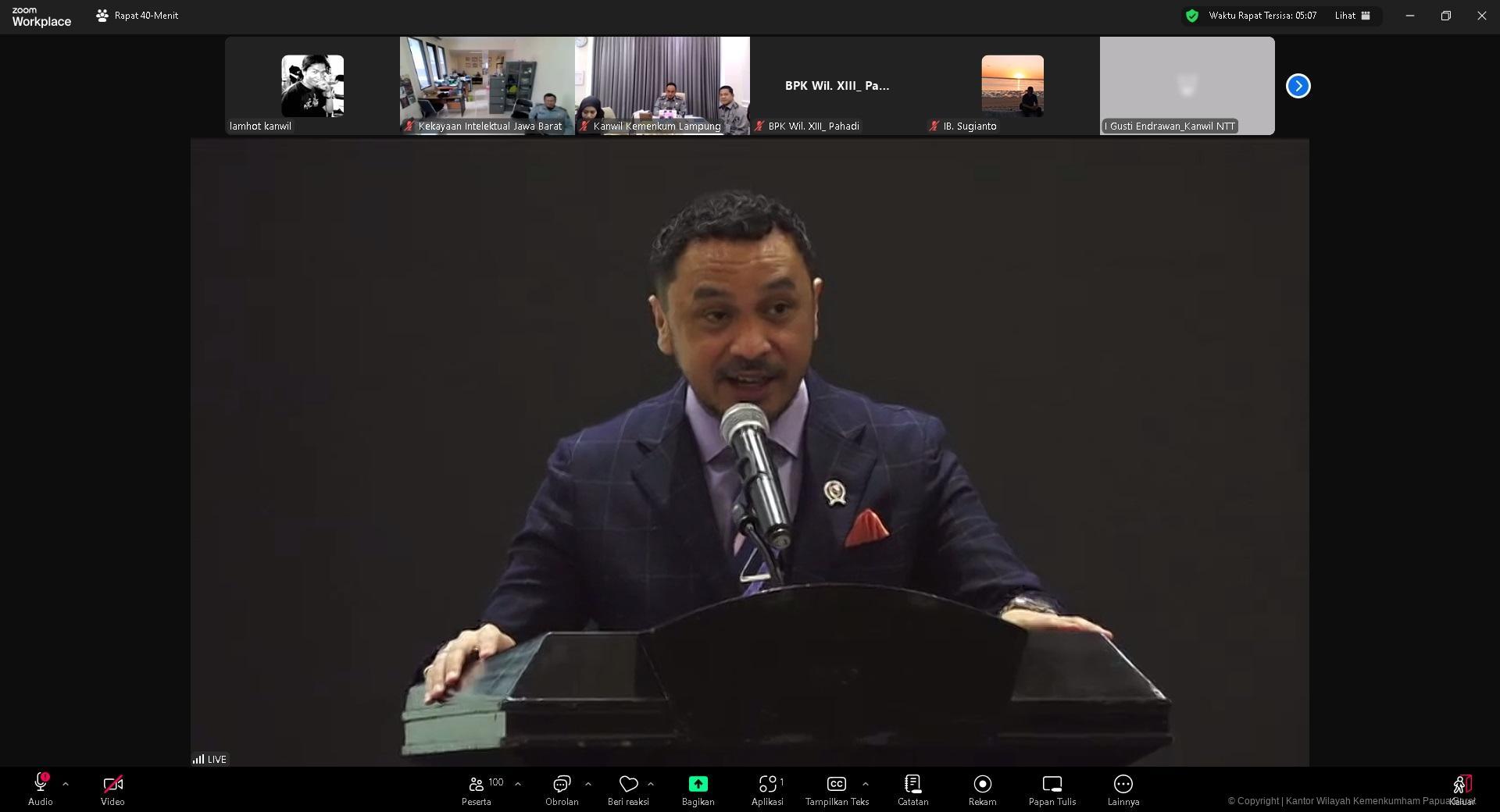Open the Obrolan chat panel

[561, 784]
